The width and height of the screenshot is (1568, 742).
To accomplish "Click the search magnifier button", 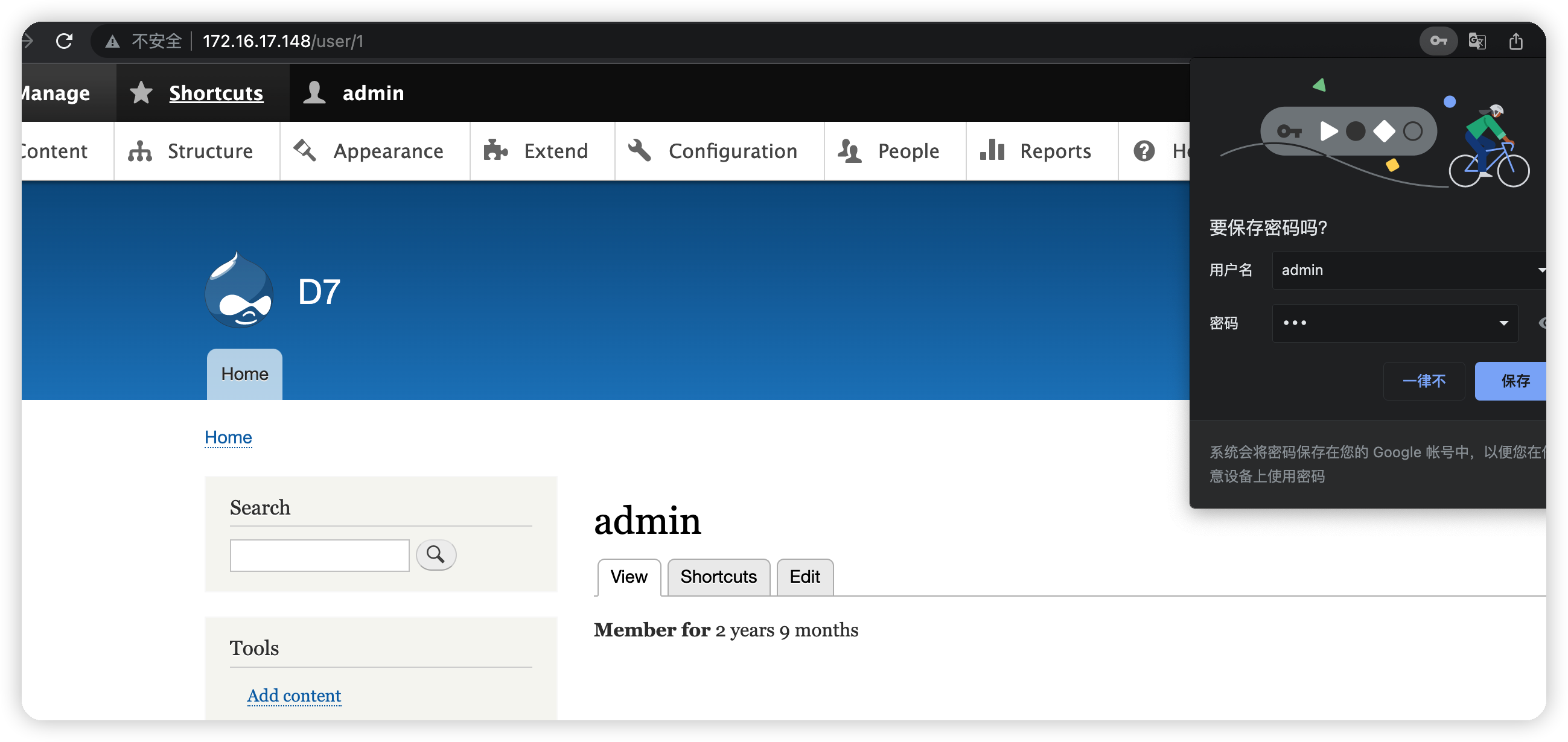I will [435, 554].
